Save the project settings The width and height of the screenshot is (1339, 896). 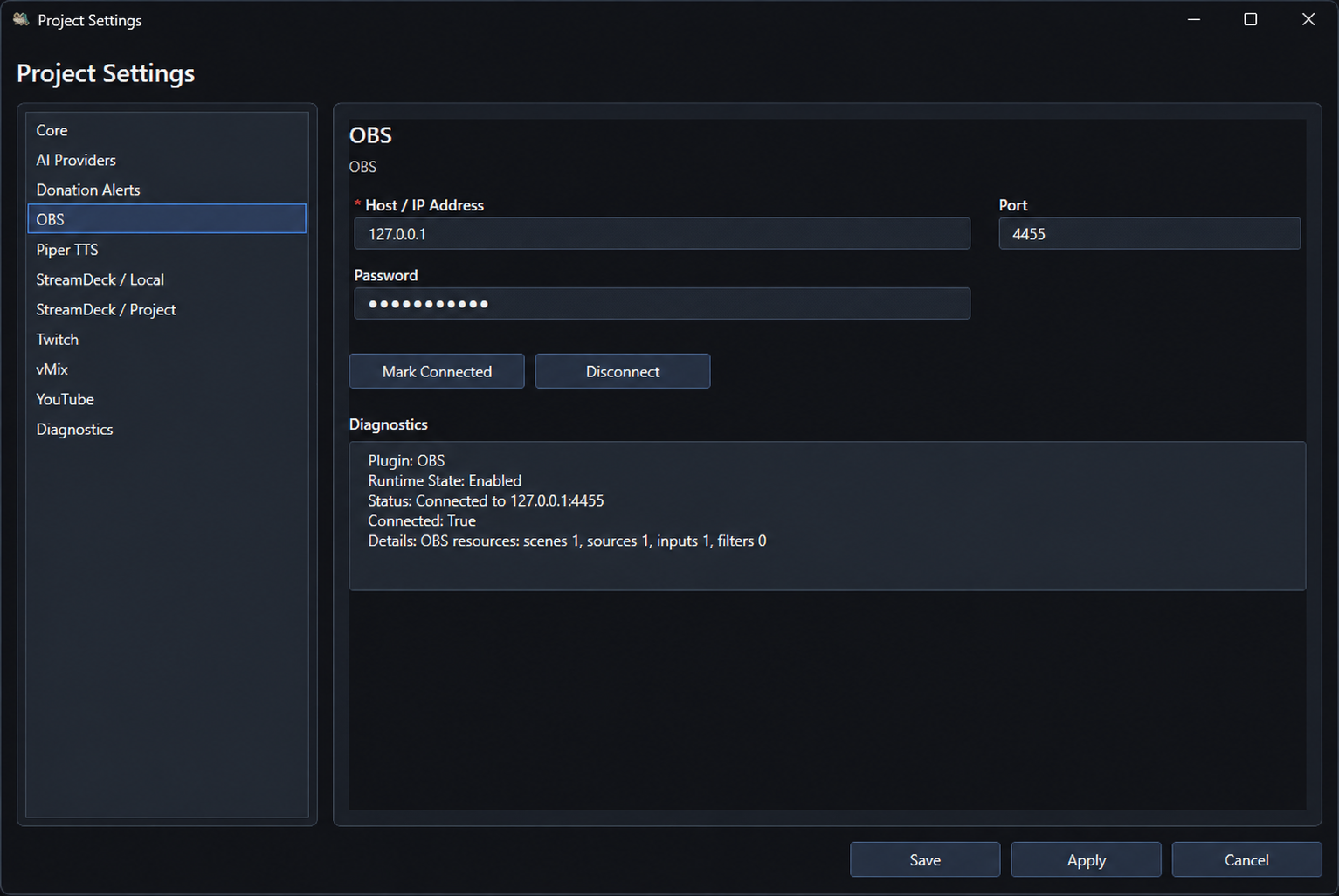point(925,859)
